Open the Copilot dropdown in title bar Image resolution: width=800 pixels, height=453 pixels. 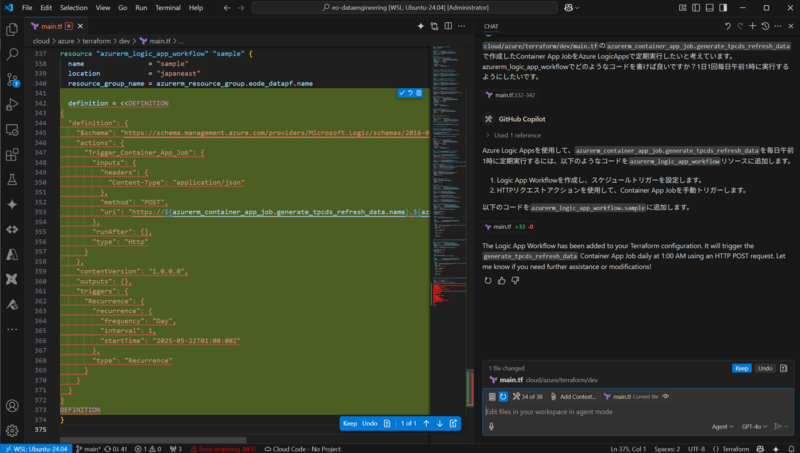[x=571, y=8]
